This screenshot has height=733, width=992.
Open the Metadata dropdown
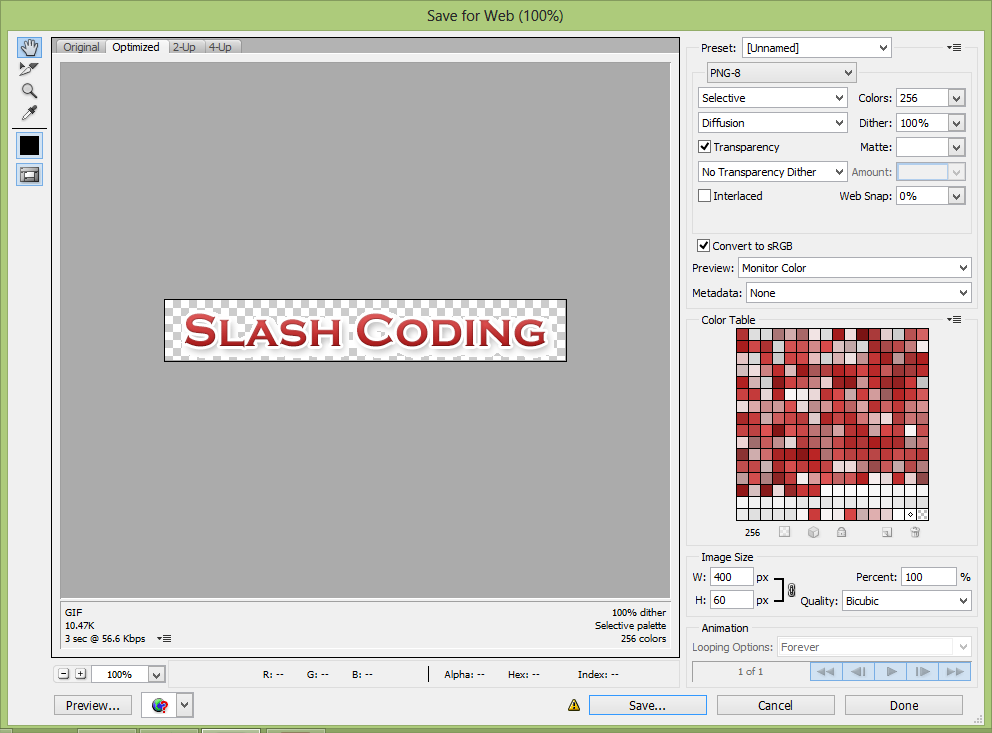859,293
